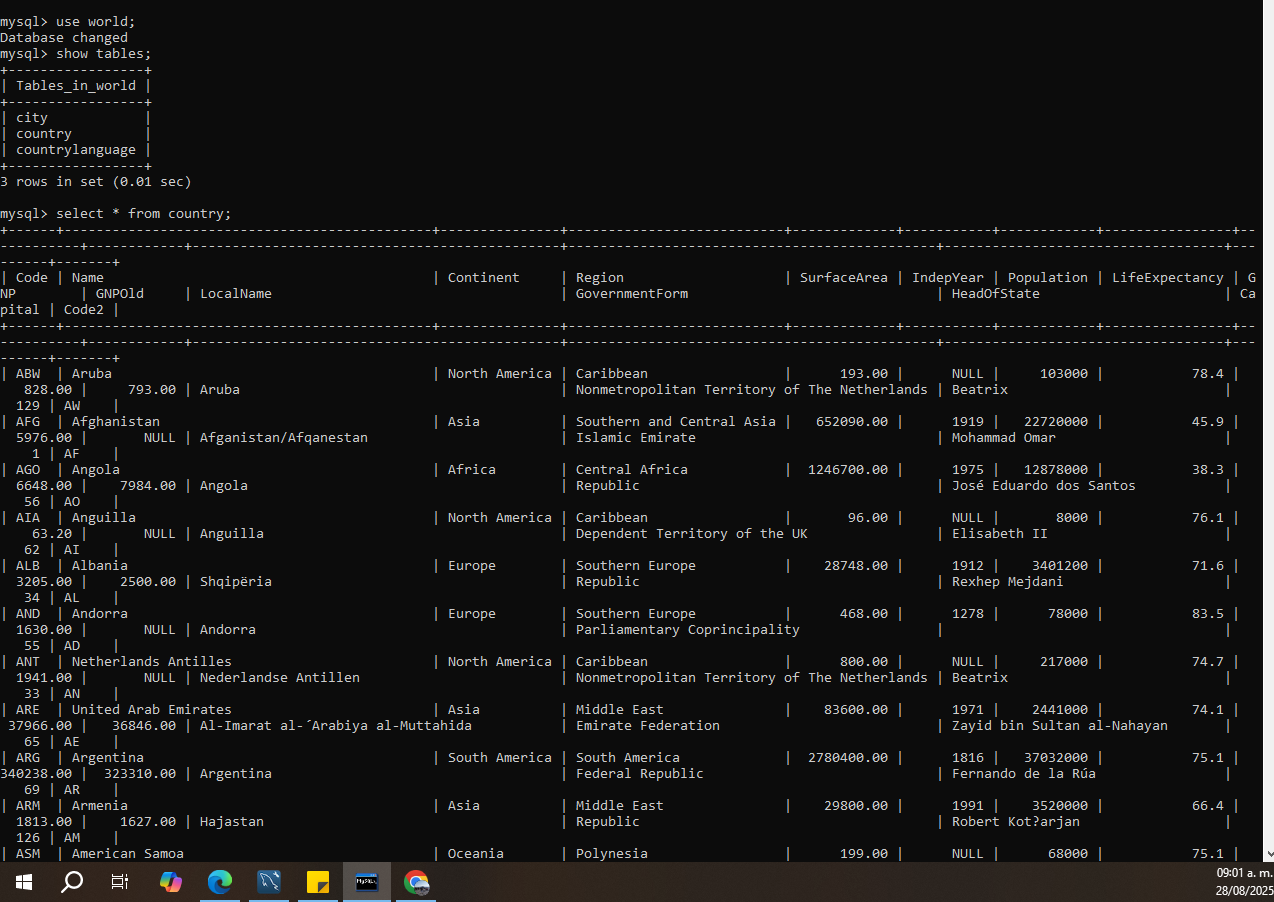1274x902 pixels.
Task: Click the scrollbar down arrow in the terminal
Action: (x=1269, y=855)
